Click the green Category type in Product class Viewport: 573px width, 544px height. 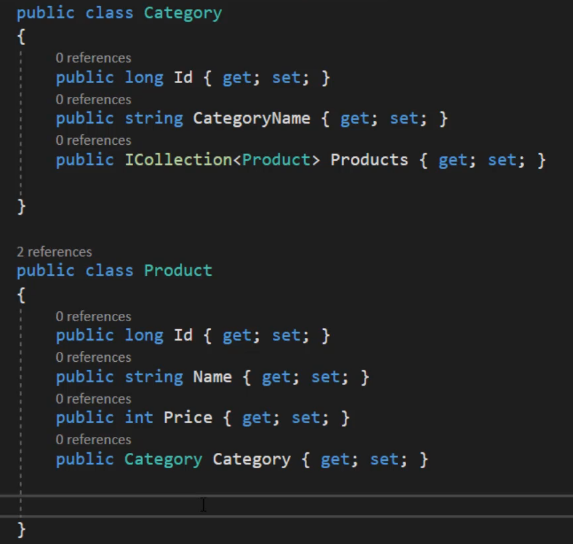tap(163, 460)
